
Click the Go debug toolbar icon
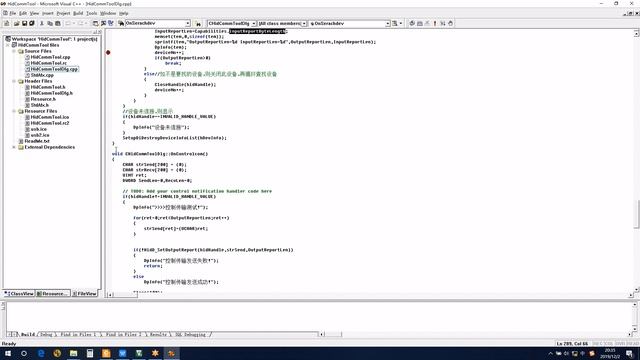[442, 24]
